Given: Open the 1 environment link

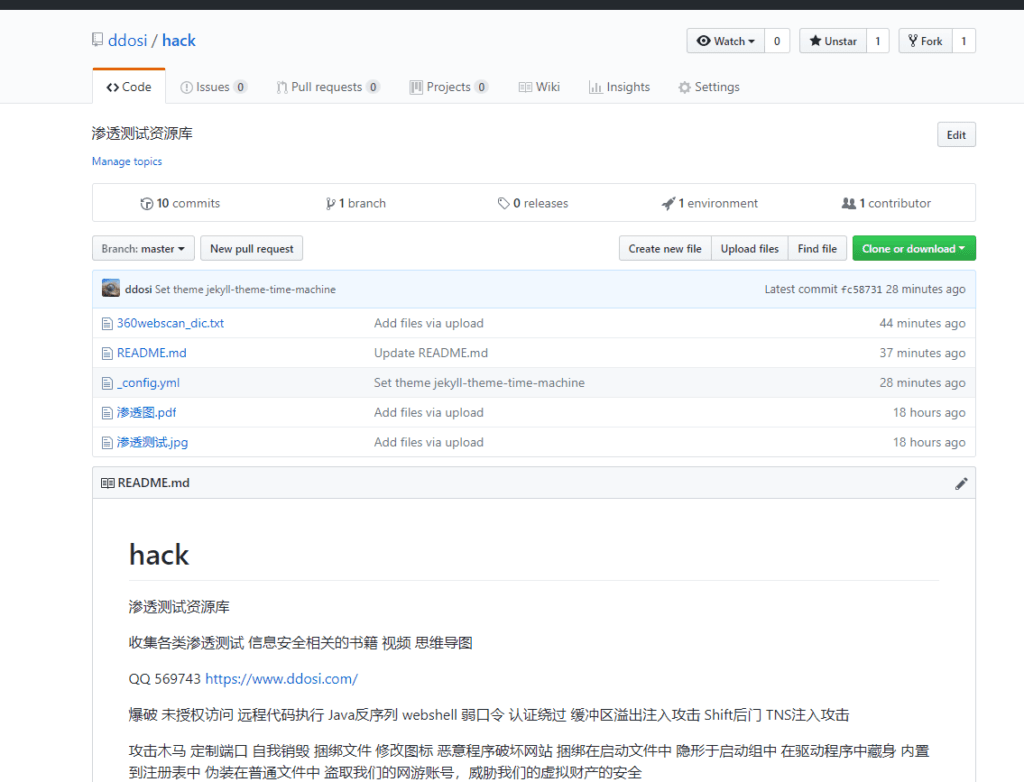Looking at the screenshot, I should (x=710, y=203).
